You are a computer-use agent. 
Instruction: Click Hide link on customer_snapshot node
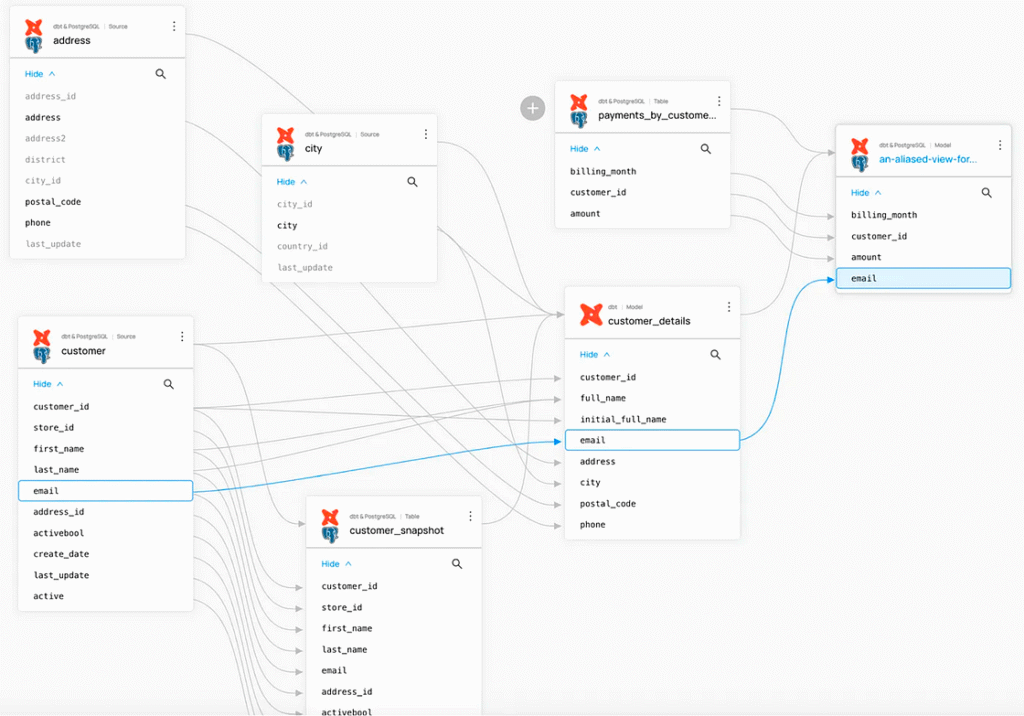[x=329, y=564]
